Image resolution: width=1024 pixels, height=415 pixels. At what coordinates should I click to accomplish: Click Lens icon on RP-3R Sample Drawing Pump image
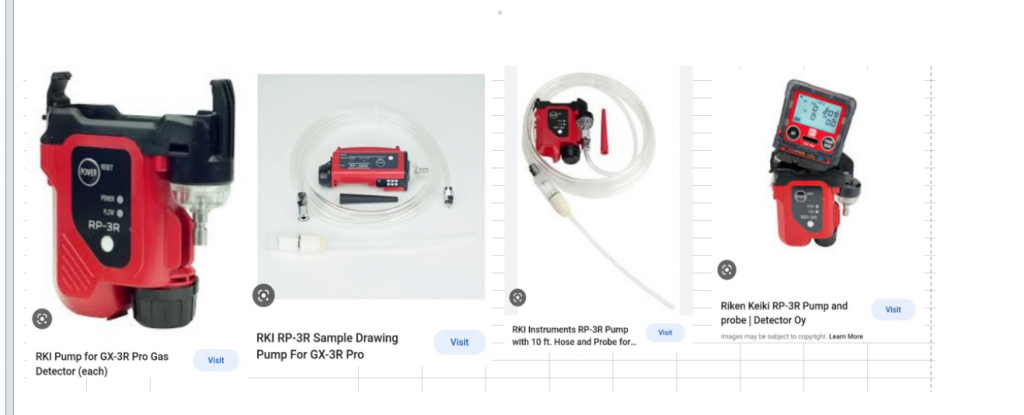(264, 295)
